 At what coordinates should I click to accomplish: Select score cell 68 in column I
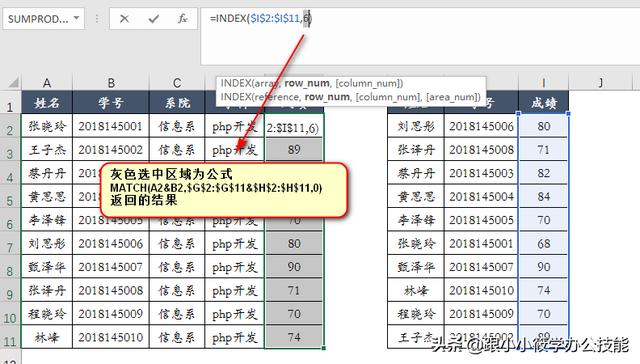543,244
